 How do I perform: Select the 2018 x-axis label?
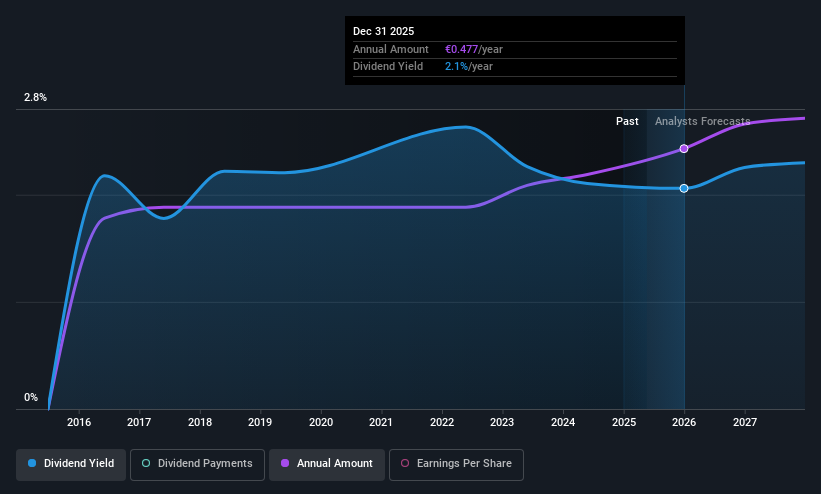[x=200, y=422]
